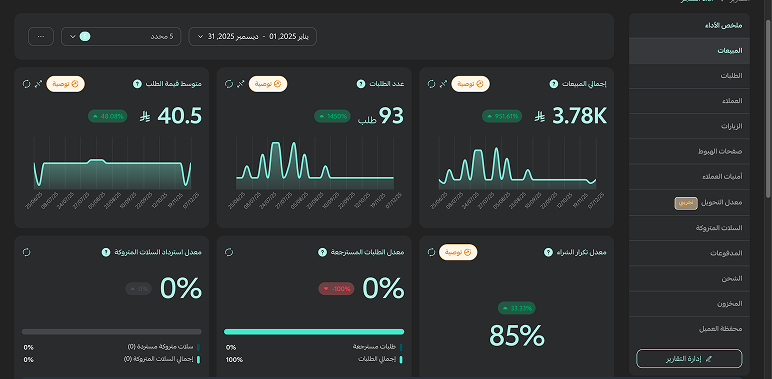Open محفظة العميل in sidebar
772x379 pixels.
pyautogui.click(x=689, y=329)
